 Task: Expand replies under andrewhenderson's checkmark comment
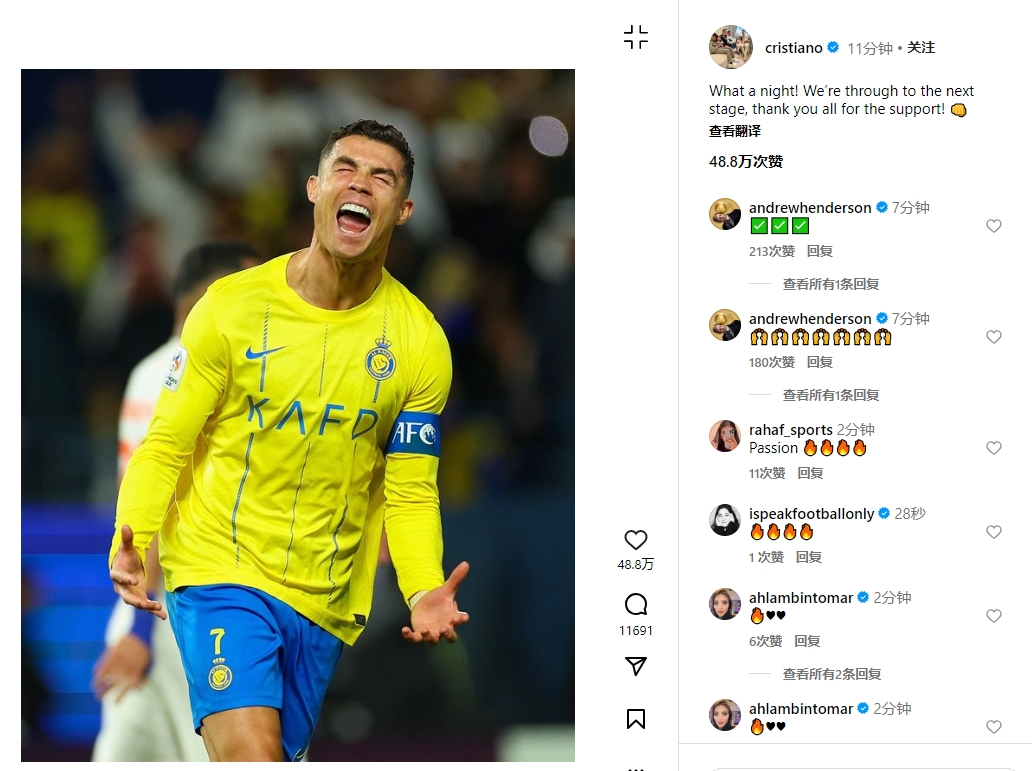click(x=831, y=284)
